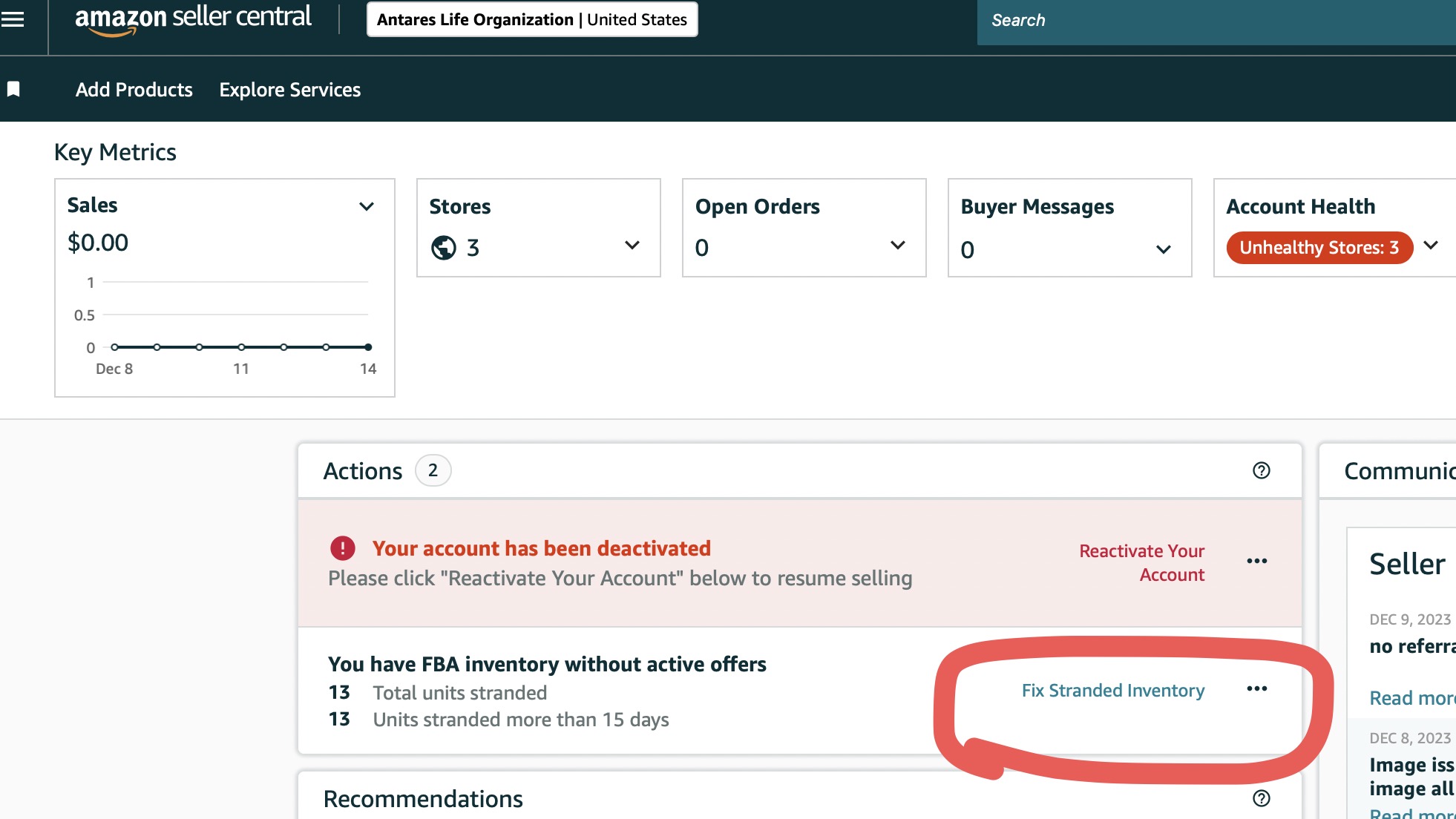
Task: Click the Stores count 3
Action: [x=473, y=248]
